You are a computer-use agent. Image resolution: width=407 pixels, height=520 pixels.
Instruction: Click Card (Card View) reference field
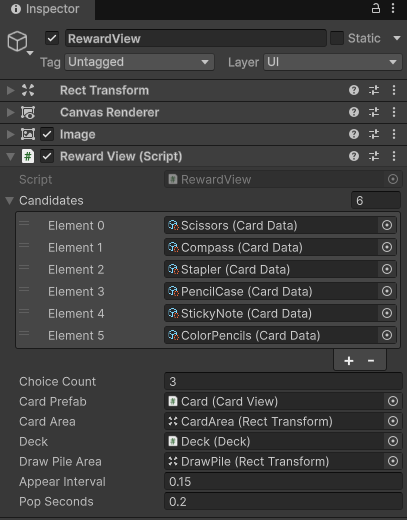274,401
